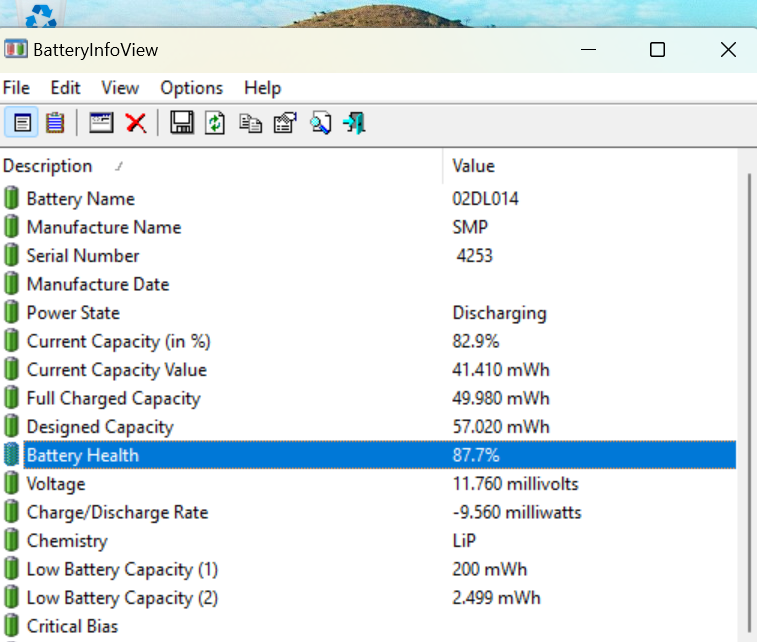Click the Show Battery Information toolbar icon
The height and width of the screenshot is (642, 757).
tap(22, 123)
